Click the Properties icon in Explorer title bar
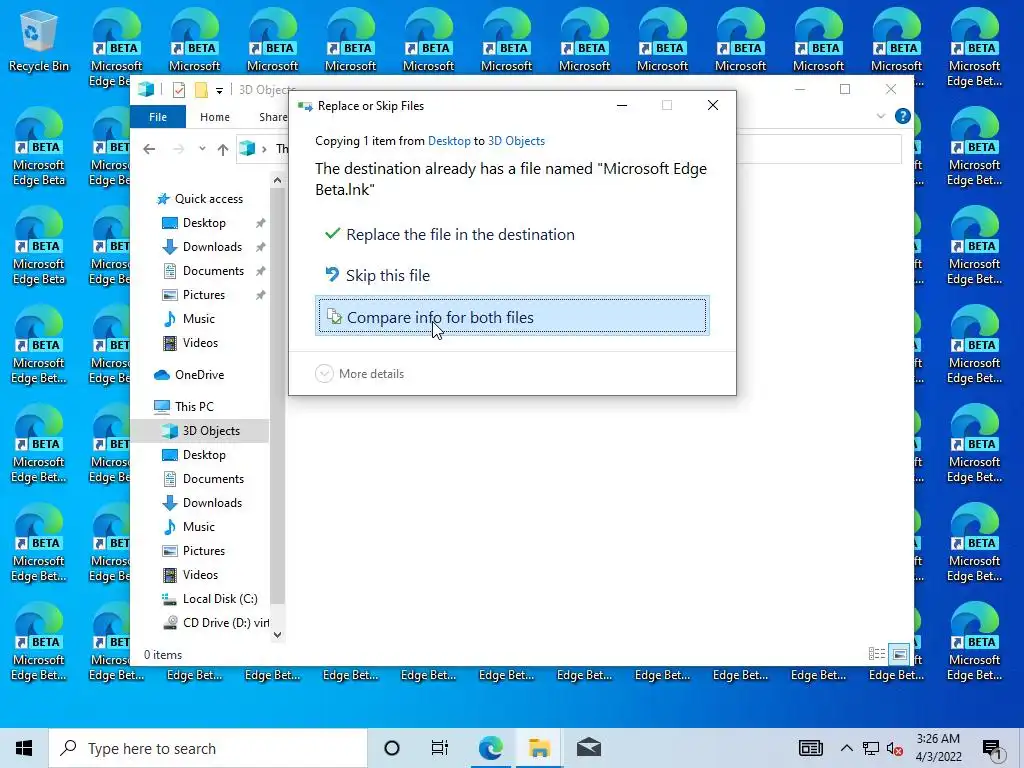Image resolution: width=1024 pixels, height=768 pixels. (178, 90)
